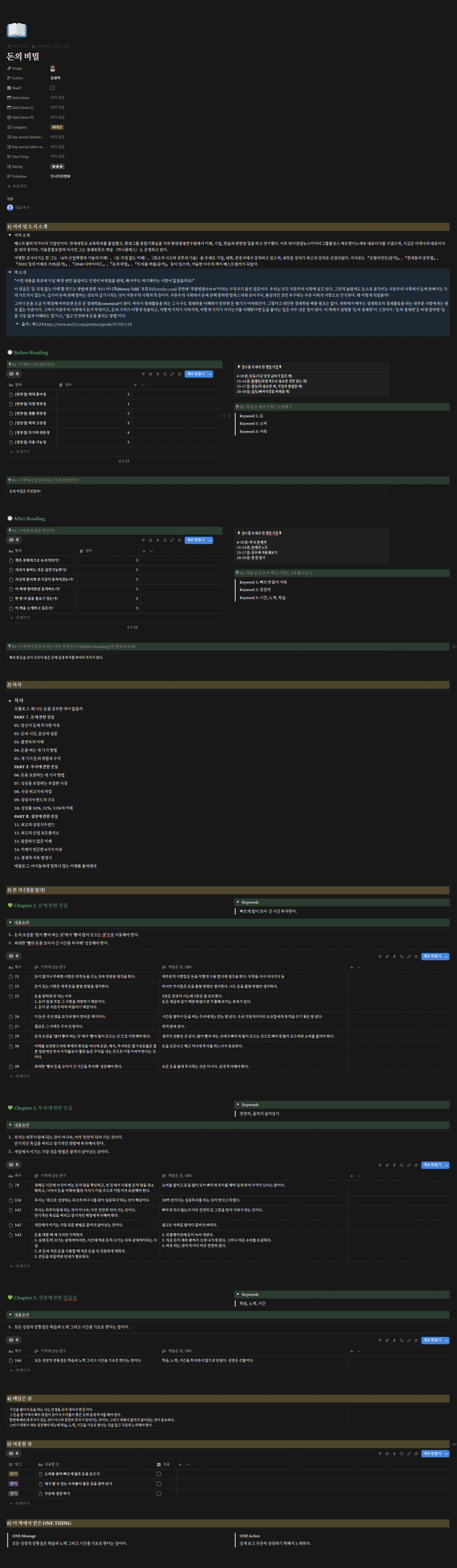Open dropdown arrow beside 새로 만들기 in Before Reading
Image resolution: width=457 pixels, height=1568 pixels.
coord(210,374)
